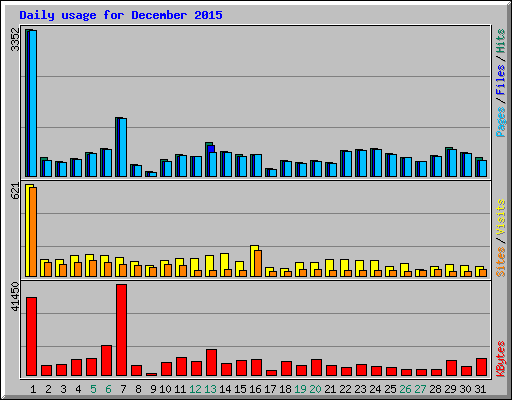Select day label 22 on the x-axis

345,389
